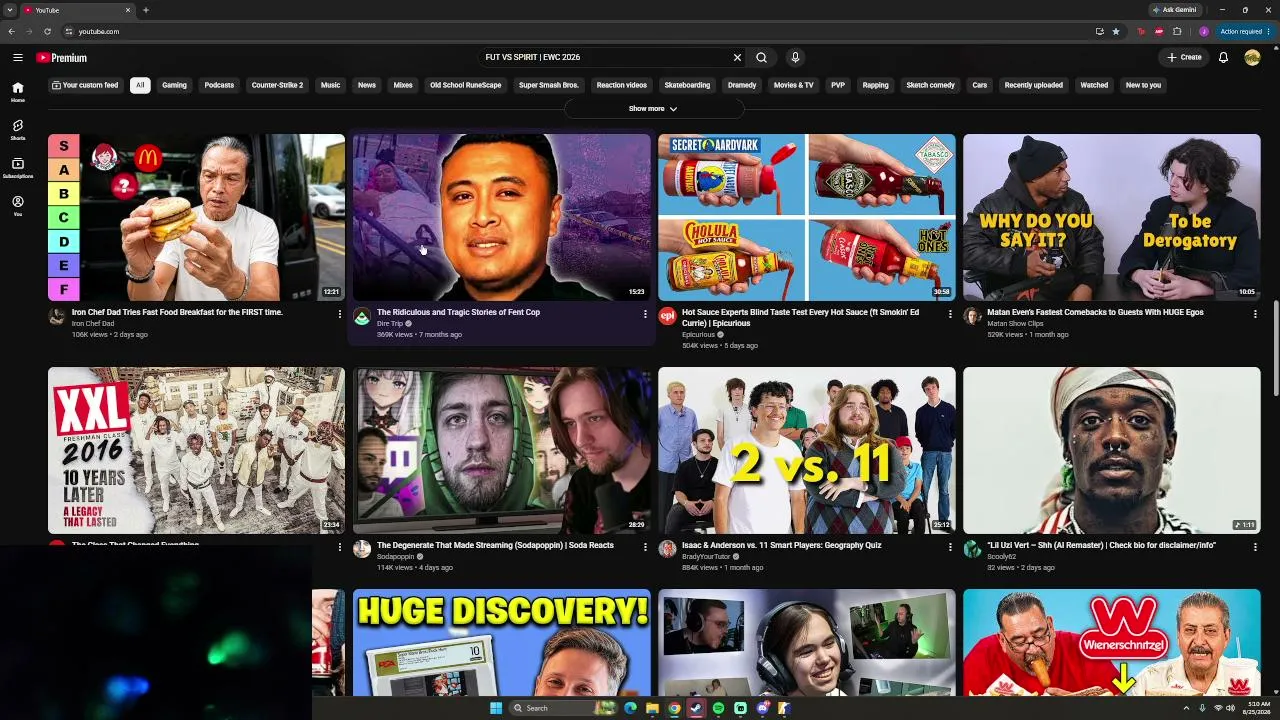Viewport: 1280px width, 720px height.
Task: Open Your custom feed chip
Action: (x=85, y=85)
